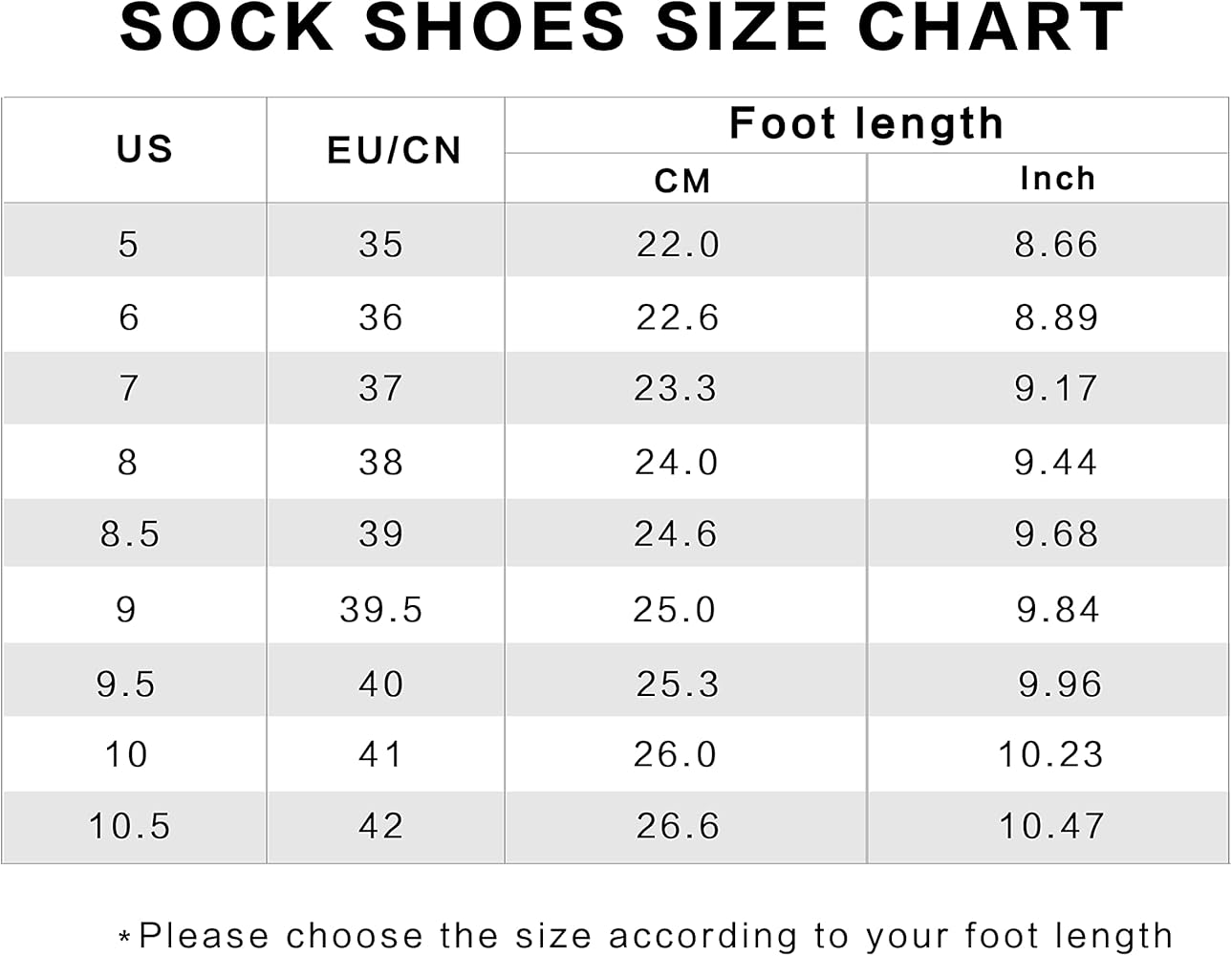Image resolution: width=1232 pixels, height=956 pixels.
Task: Select the EU/CN size 38 cell
Action: point(380,463)
